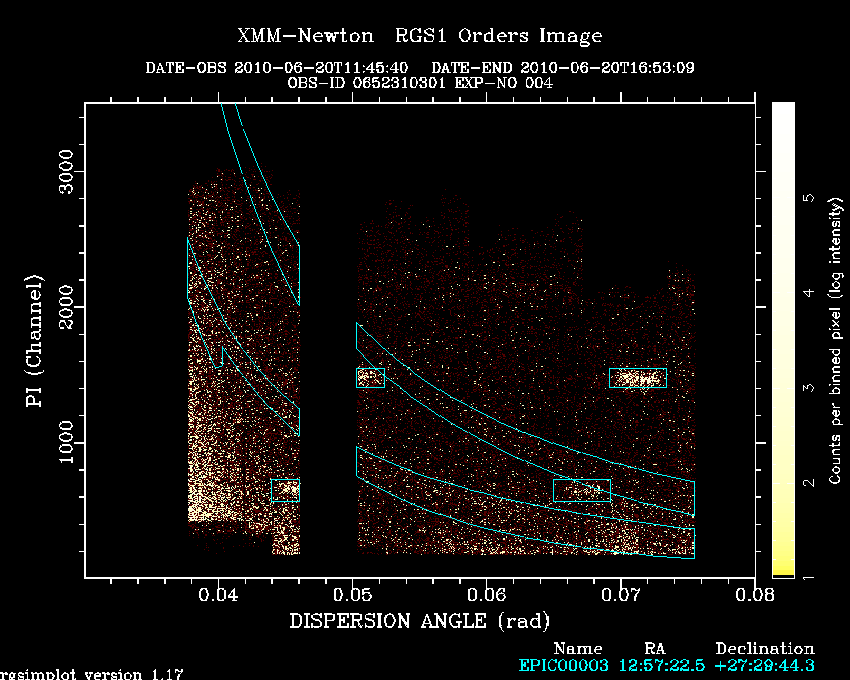The image size is (850, 680).
Task: Click the 0.05 x-axis tick label
Action: (x=352, y=595)
